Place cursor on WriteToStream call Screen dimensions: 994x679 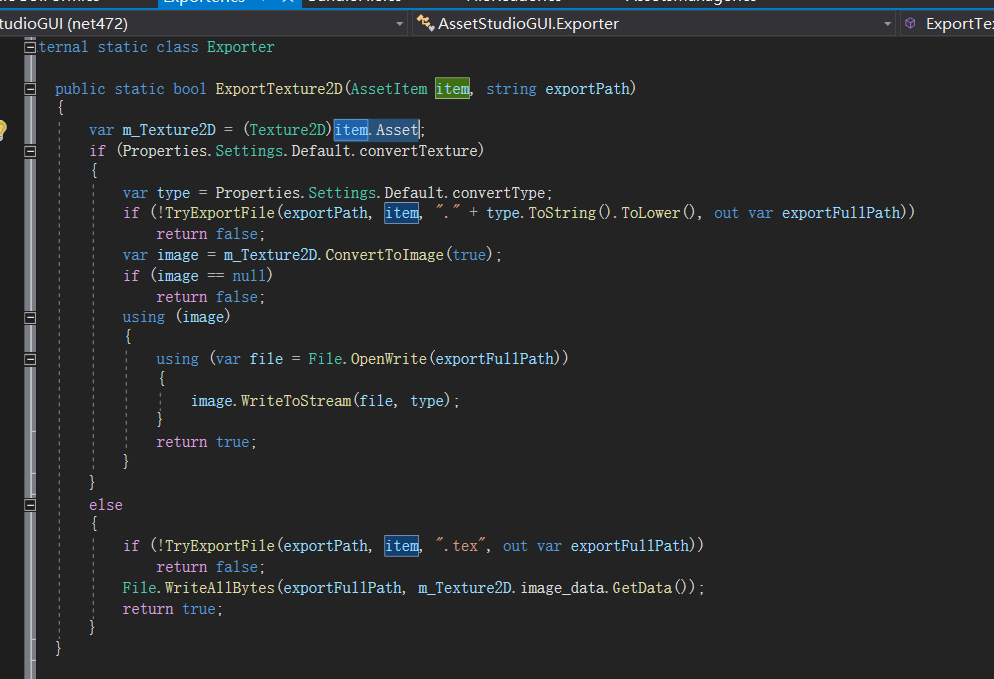pyautogui.click(x=295, y=400)
